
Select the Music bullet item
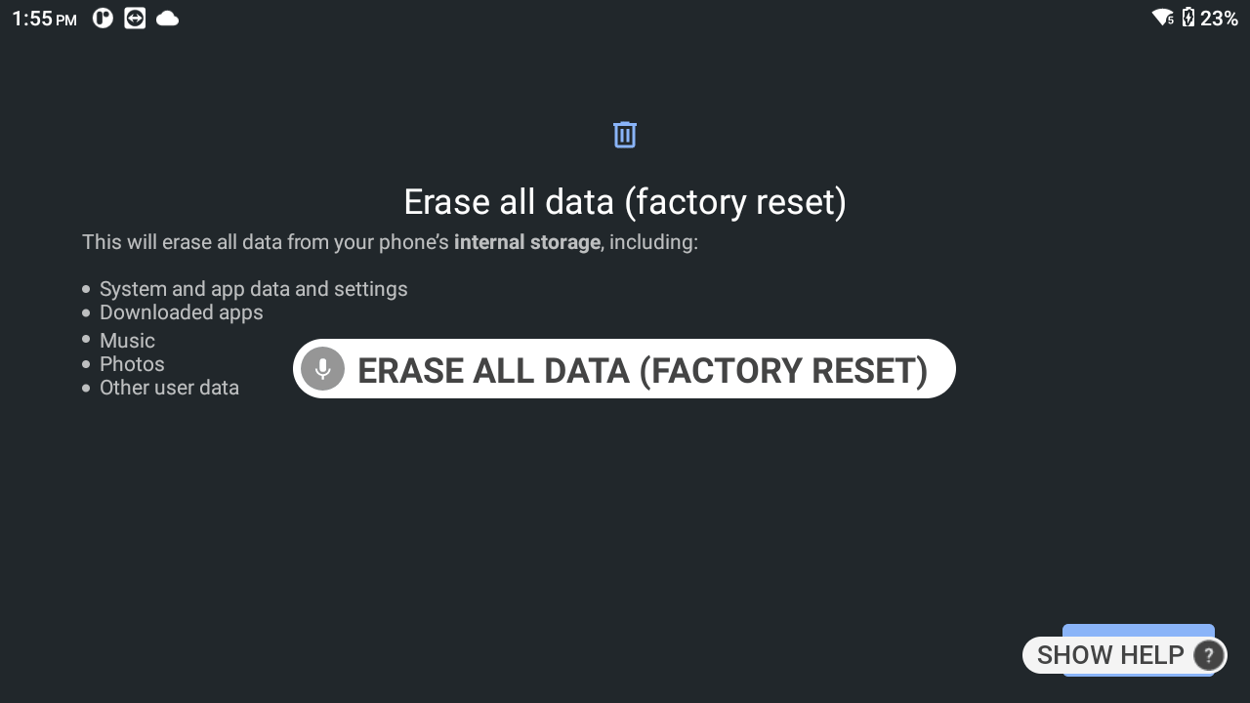click(127, 340)
